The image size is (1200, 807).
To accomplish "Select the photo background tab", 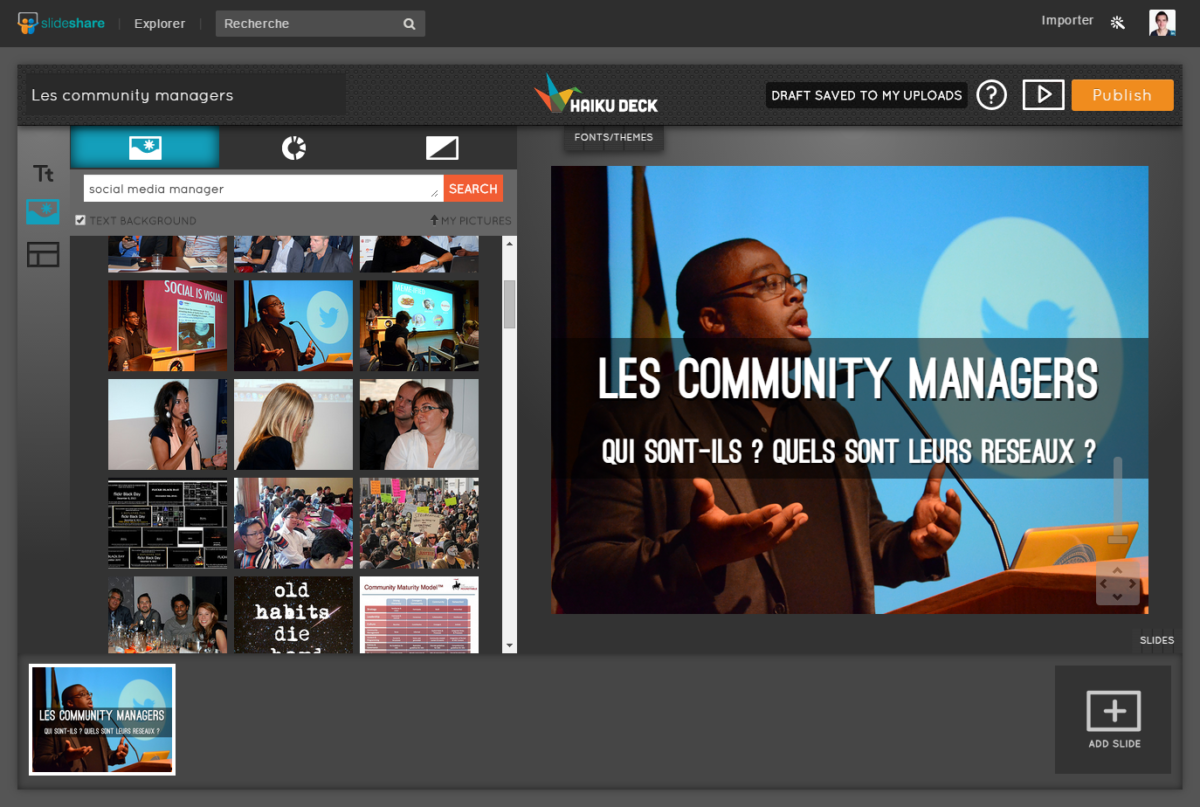I will (145, 148).
